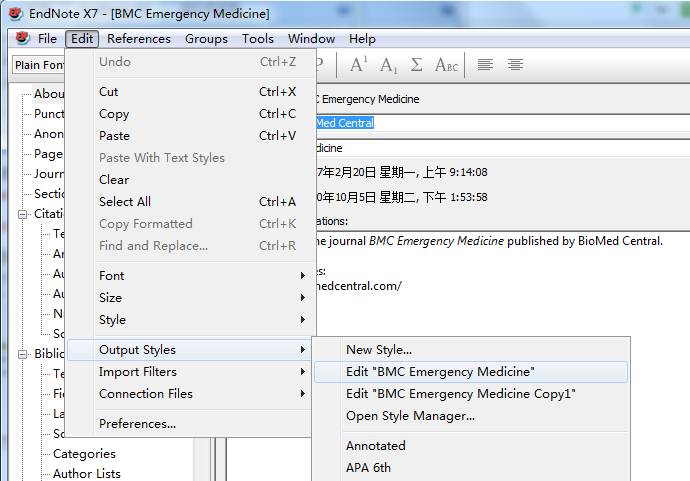The height and width of the screenshot is (481, 690).
Task: Click the category field containing dicine
Action: point(503,148)
